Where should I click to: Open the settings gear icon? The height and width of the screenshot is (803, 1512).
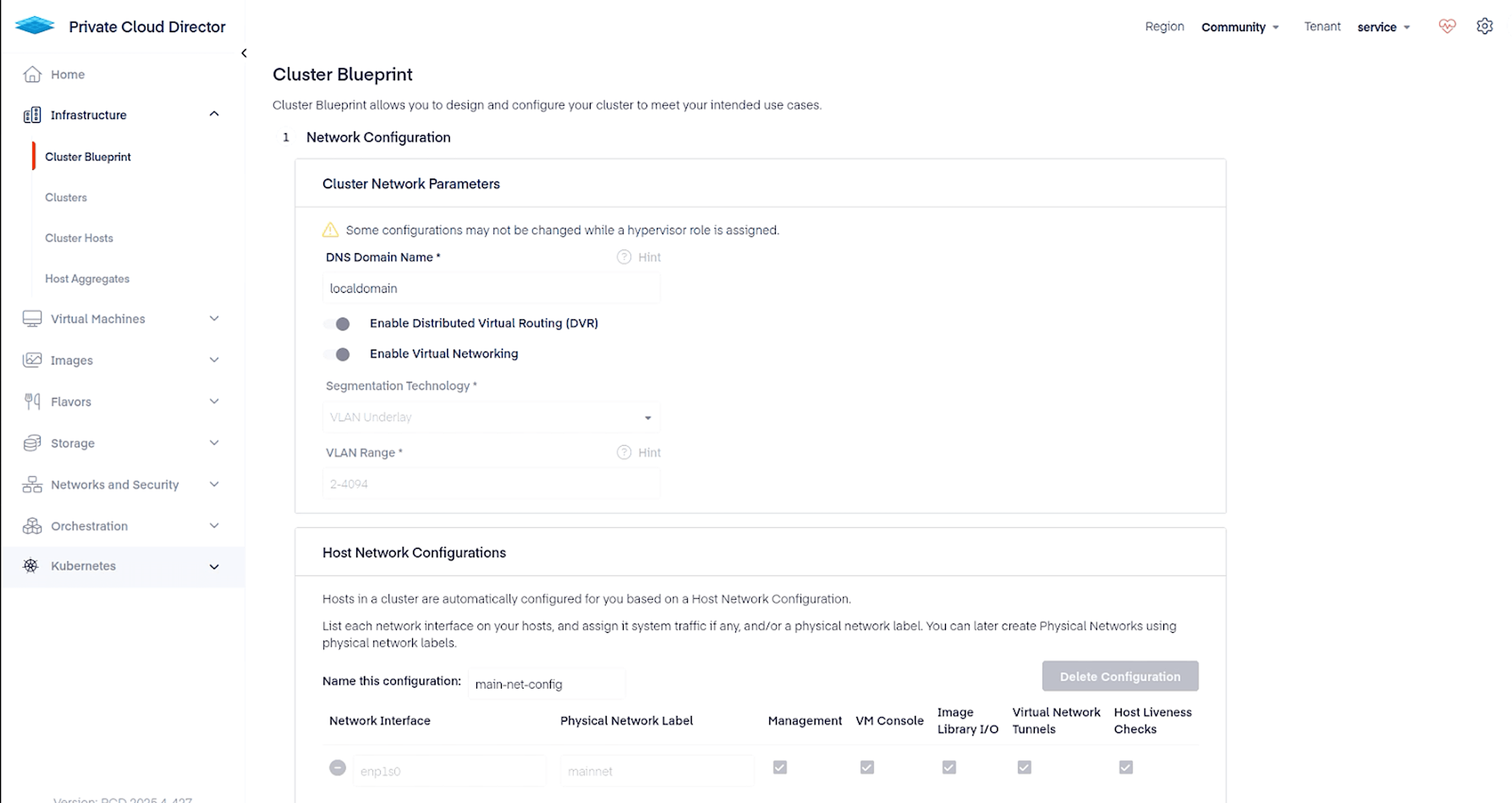tap(1485, 26)
